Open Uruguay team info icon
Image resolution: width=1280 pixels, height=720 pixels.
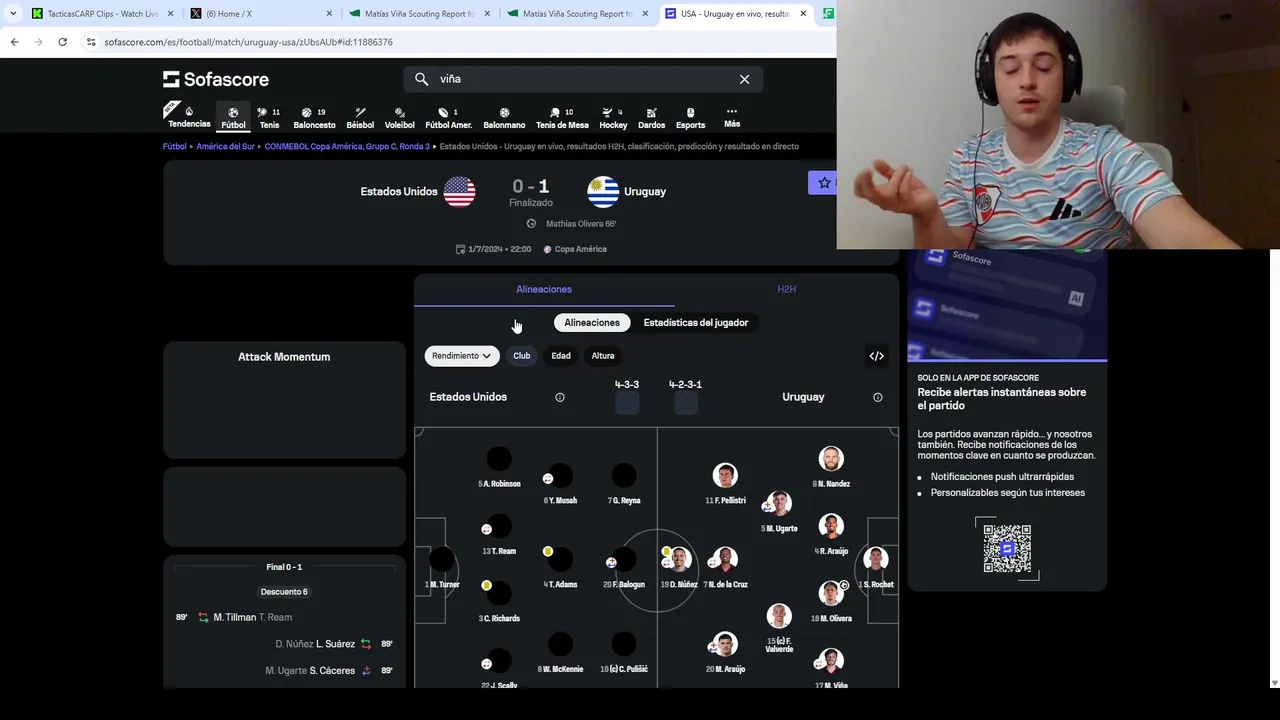877,397
